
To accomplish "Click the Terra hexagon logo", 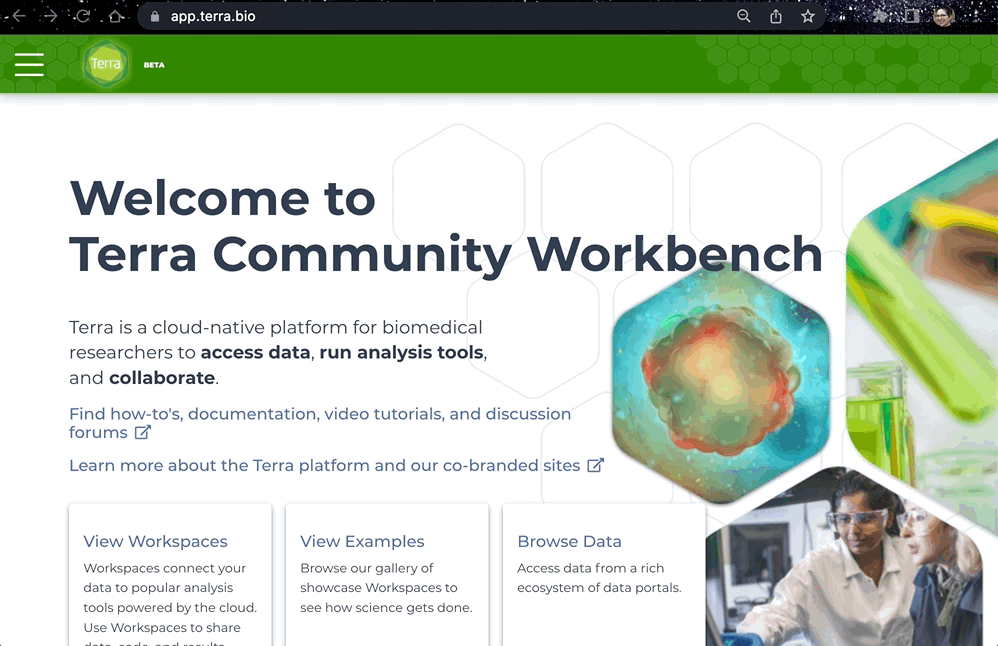I will (106, 64).
